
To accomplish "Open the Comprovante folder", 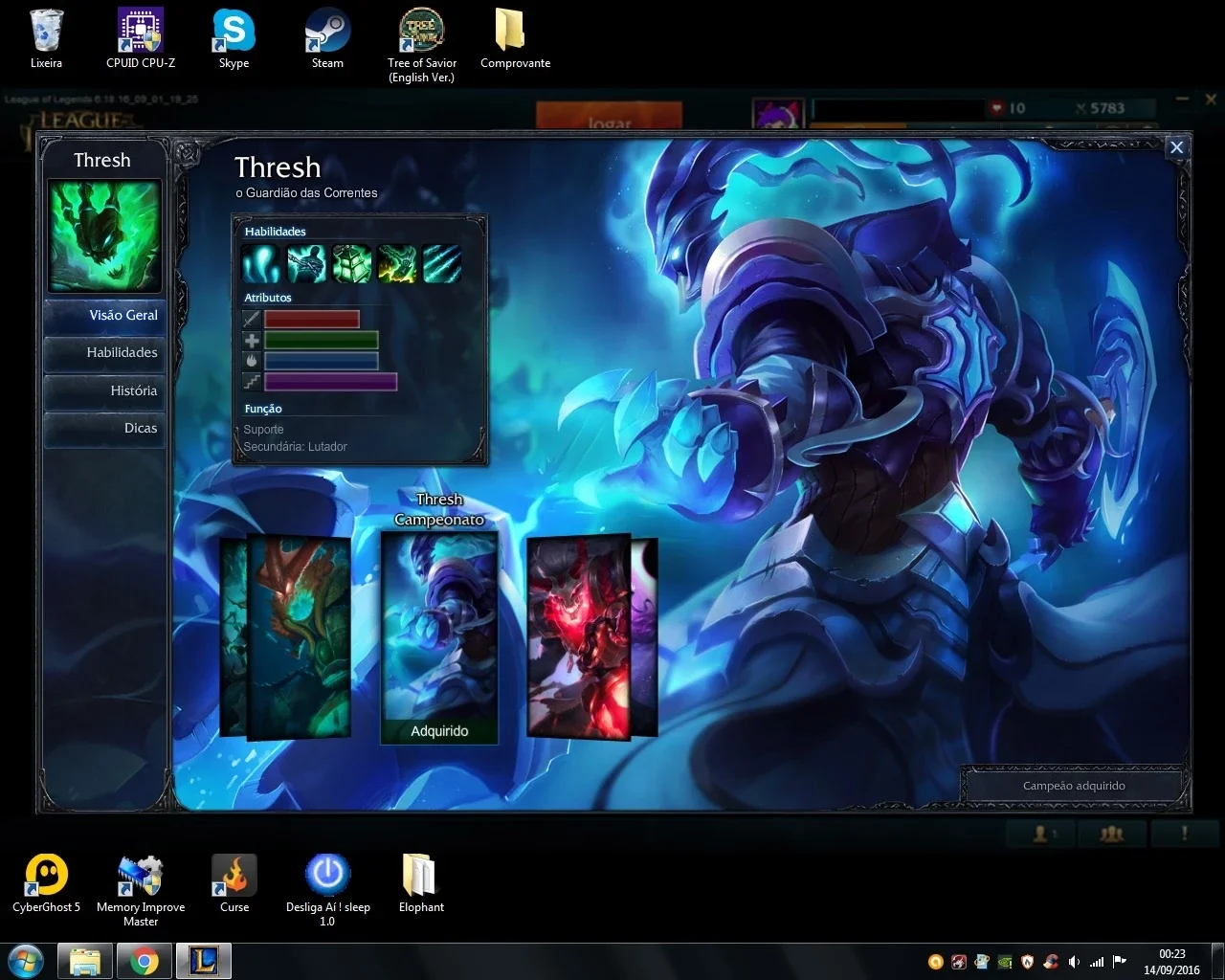I will (x=515, y=39).
